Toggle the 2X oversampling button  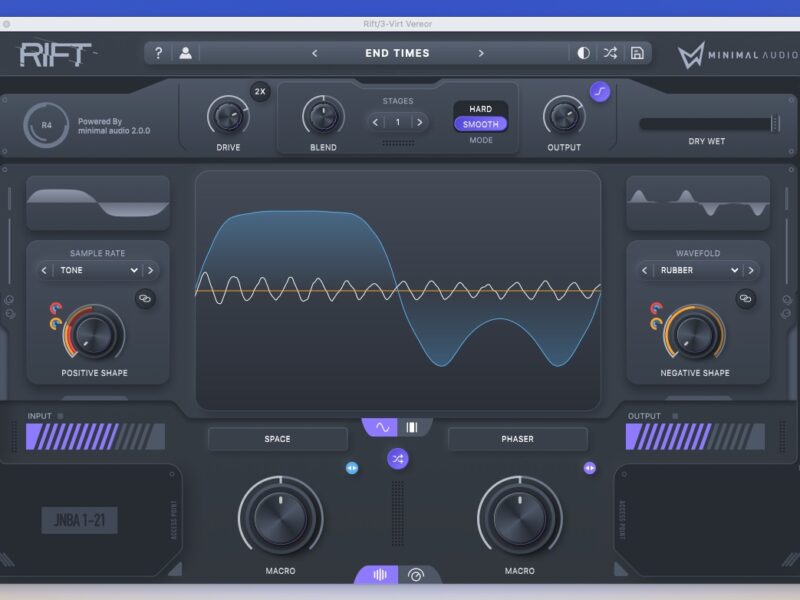(260, 91)
